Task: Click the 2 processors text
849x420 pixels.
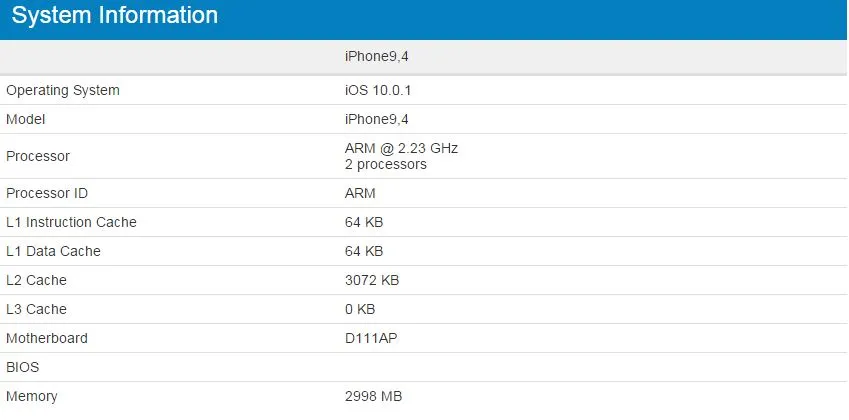Action: [386, 165]
